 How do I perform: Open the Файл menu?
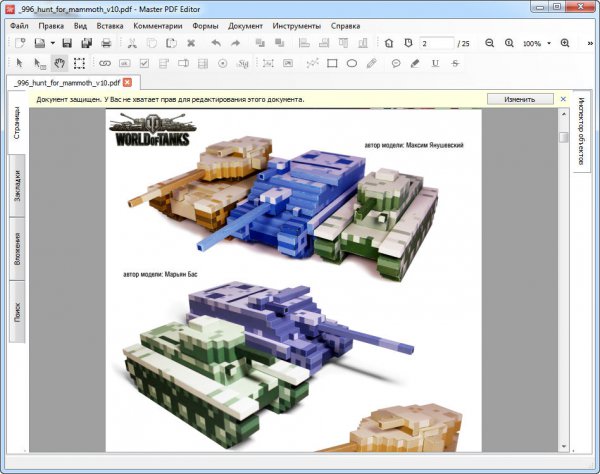tap(19, 26)
